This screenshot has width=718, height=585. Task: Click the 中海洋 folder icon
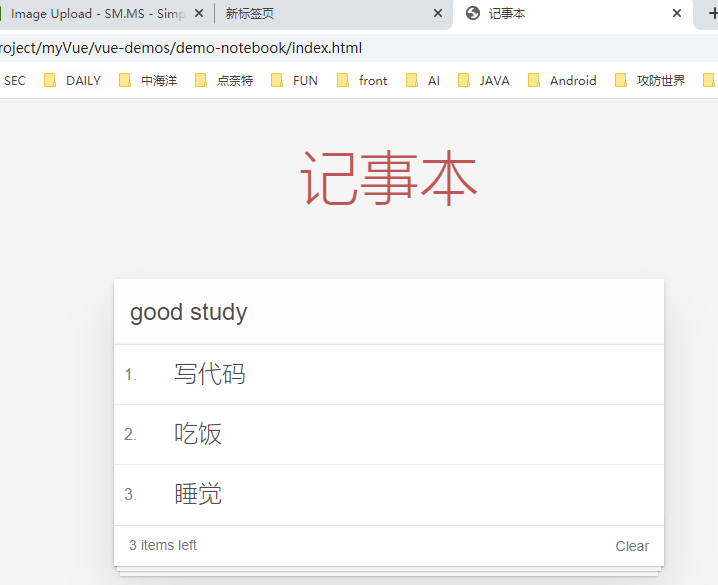coord(125,81)
